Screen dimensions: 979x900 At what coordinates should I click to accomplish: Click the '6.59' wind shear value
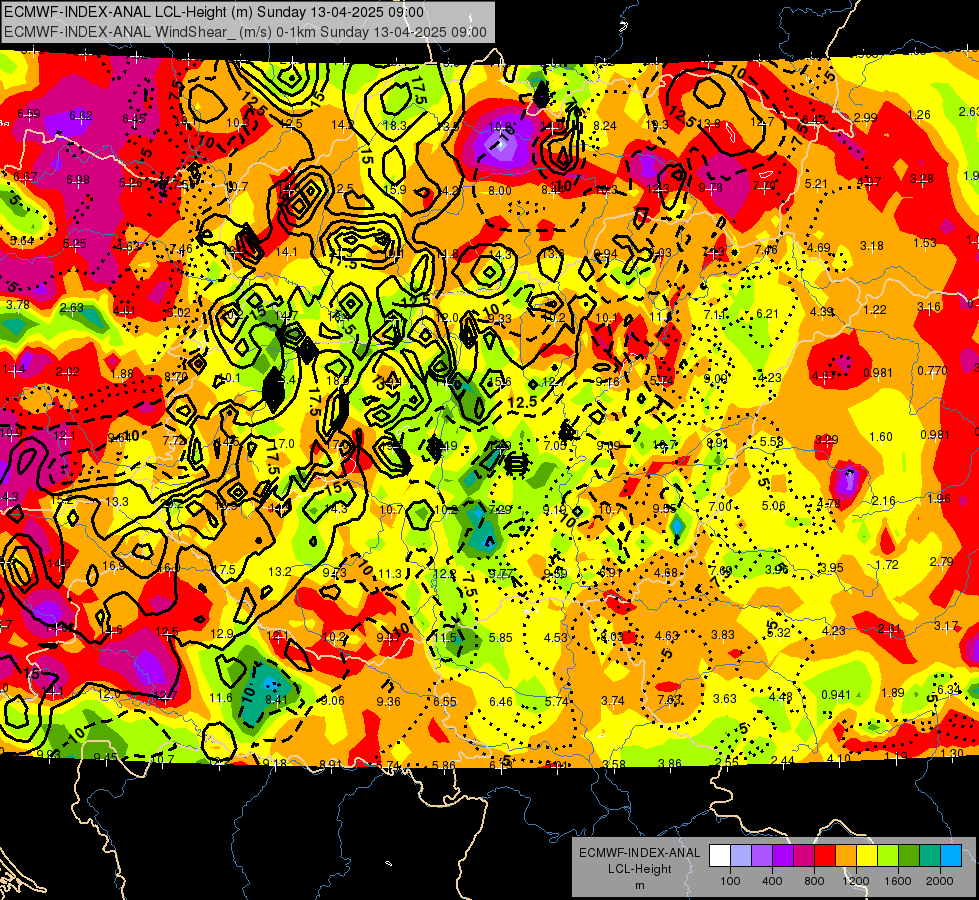coord(29,114)
